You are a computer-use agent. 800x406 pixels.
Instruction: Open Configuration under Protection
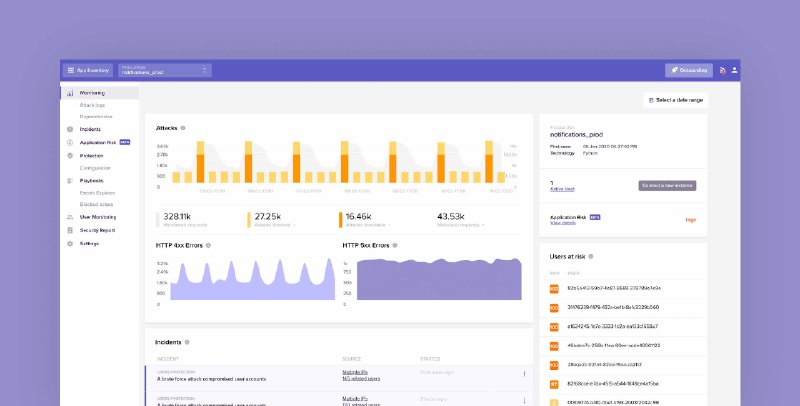point(95,168)
